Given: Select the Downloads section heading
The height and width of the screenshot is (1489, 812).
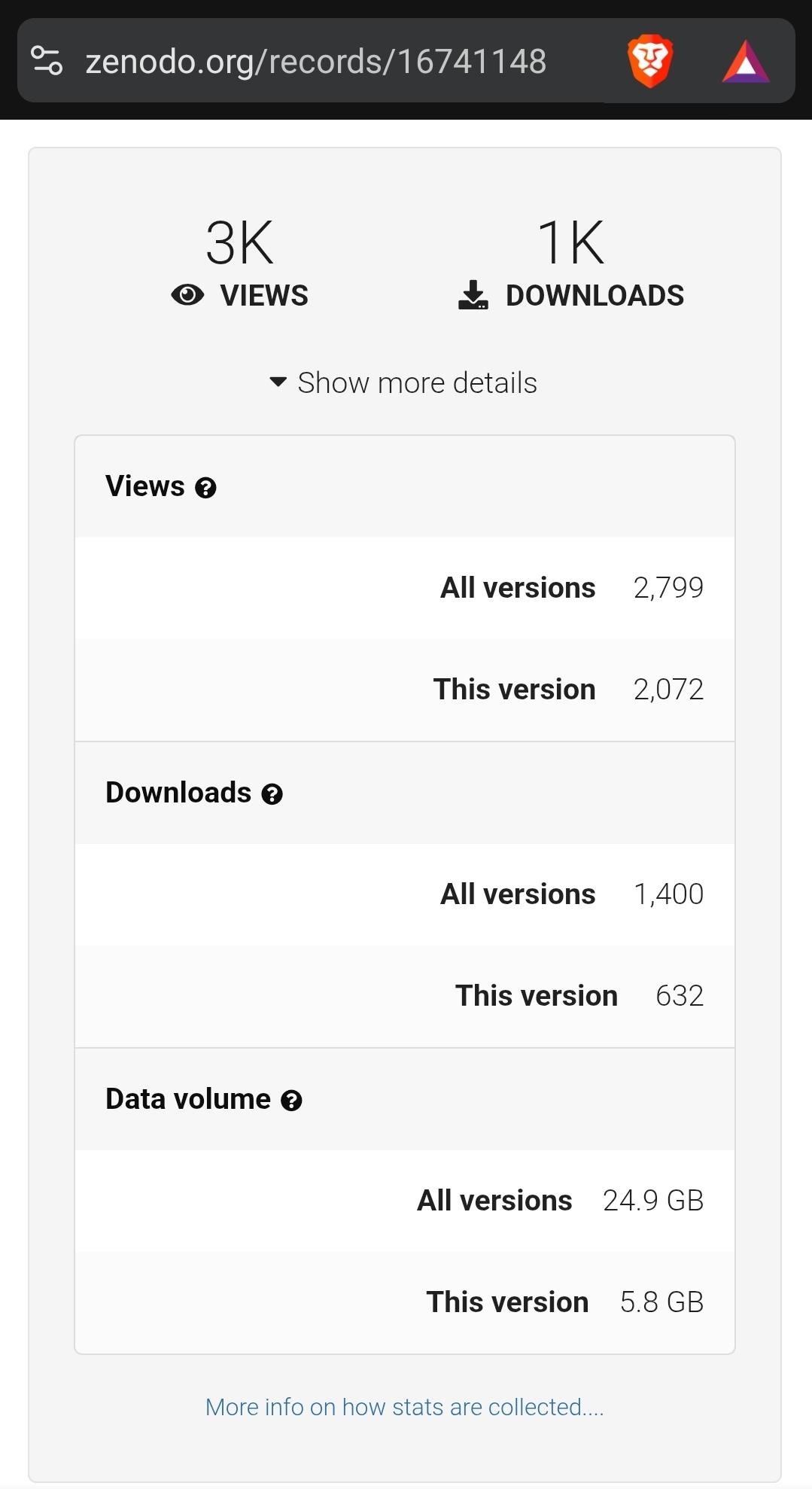Looking at the screenshot, I should [x=178, y=793].
